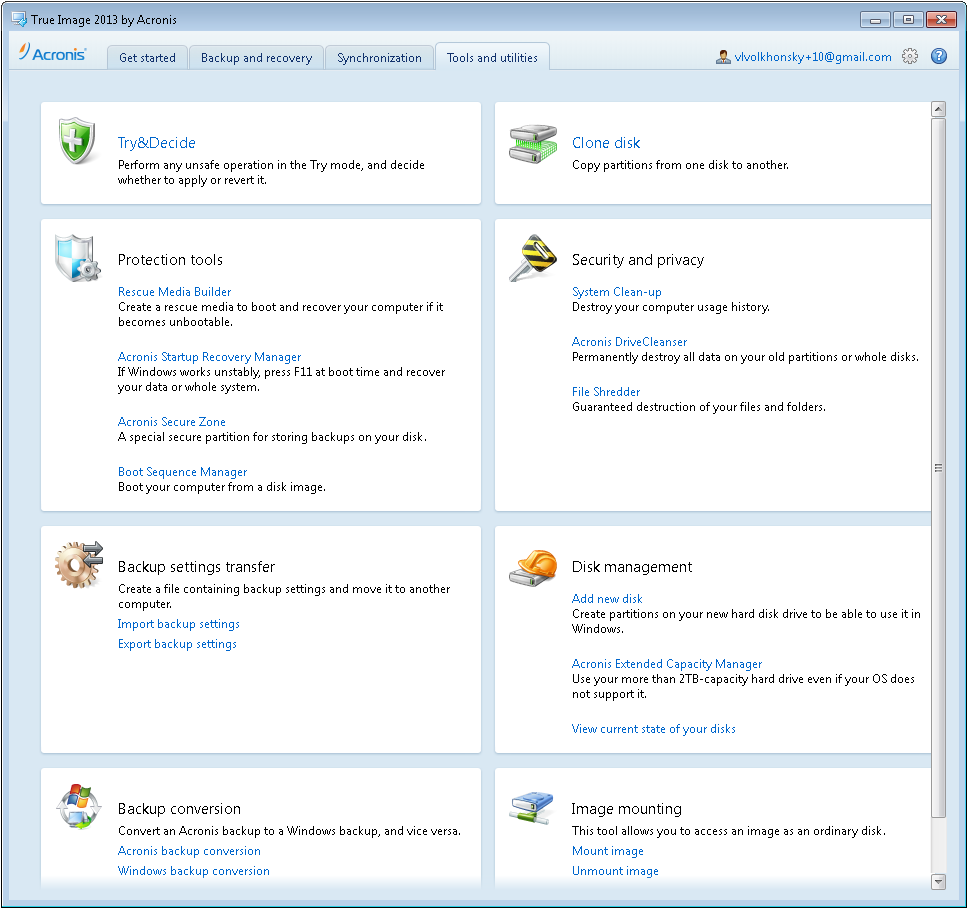969x909 pixels.
Task: Click Export backup settings
Action: point(177,644)
